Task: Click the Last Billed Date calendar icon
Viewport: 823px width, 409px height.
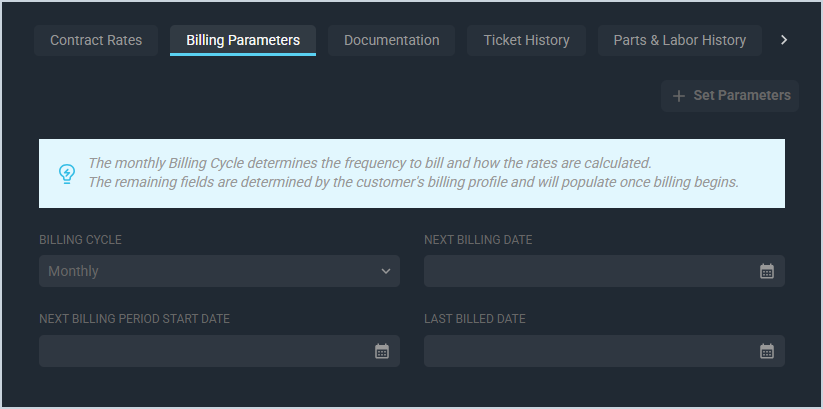Action: (767, 351)
